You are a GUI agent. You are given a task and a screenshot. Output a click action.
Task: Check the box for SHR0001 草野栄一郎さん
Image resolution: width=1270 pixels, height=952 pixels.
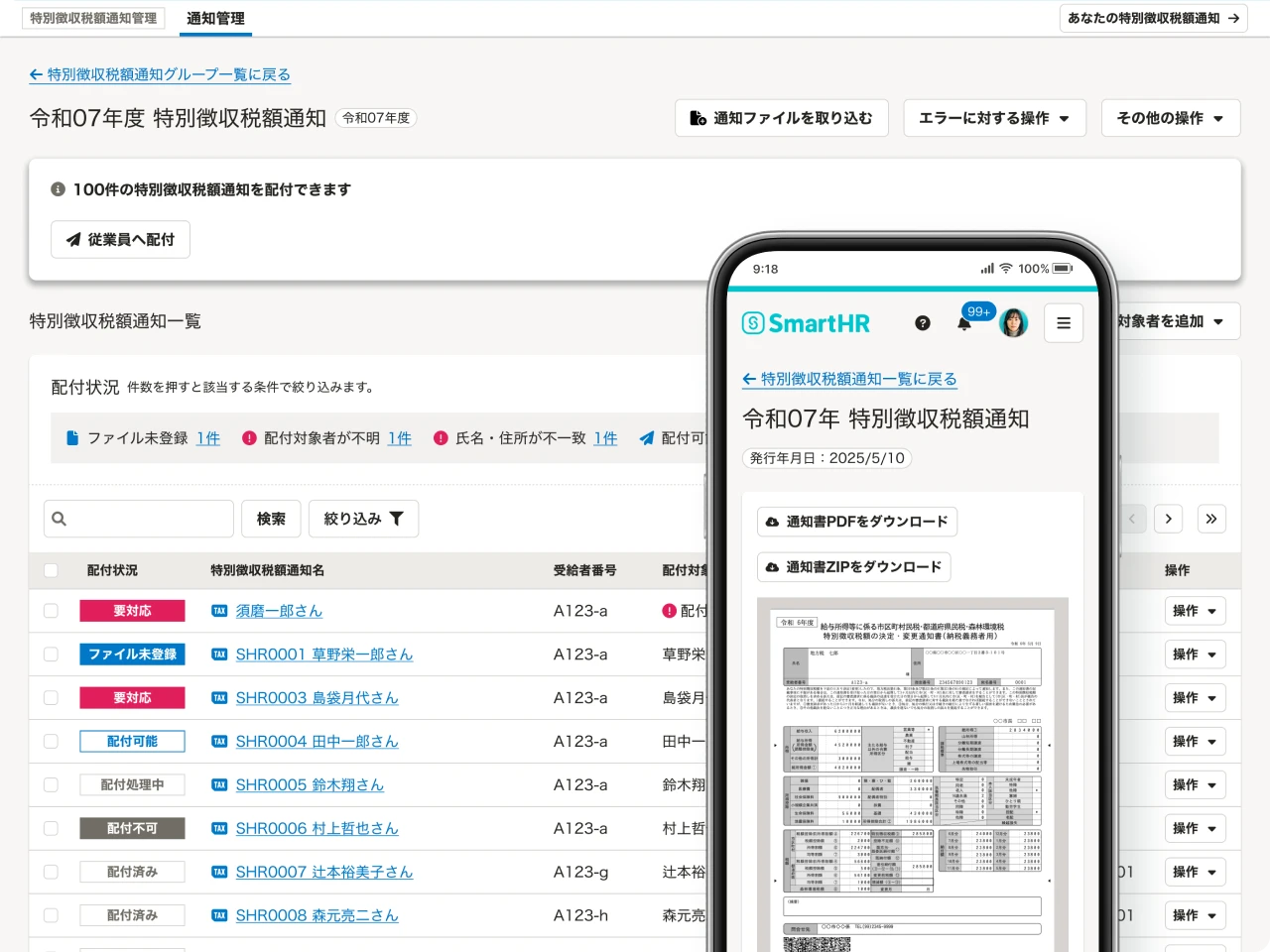point(51,654)
